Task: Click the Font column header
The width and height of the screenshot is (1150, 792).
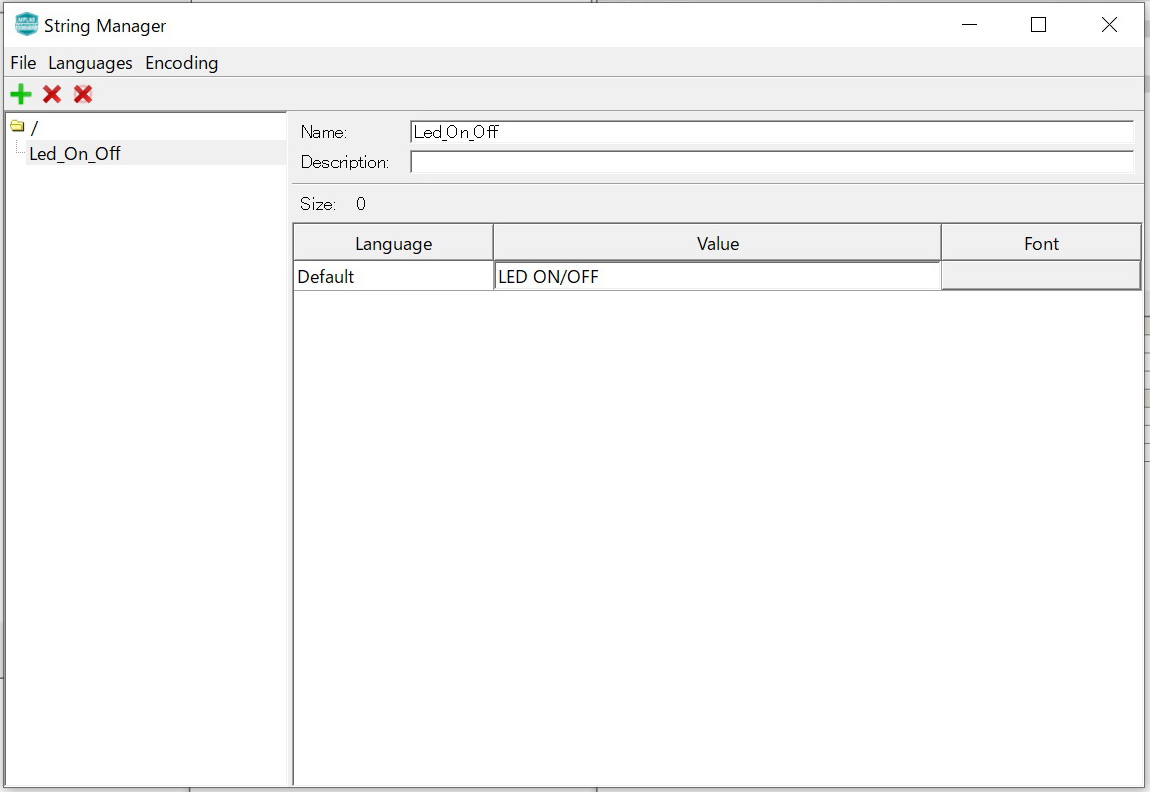Action: pyautogui.click(x=1041, y=243)
